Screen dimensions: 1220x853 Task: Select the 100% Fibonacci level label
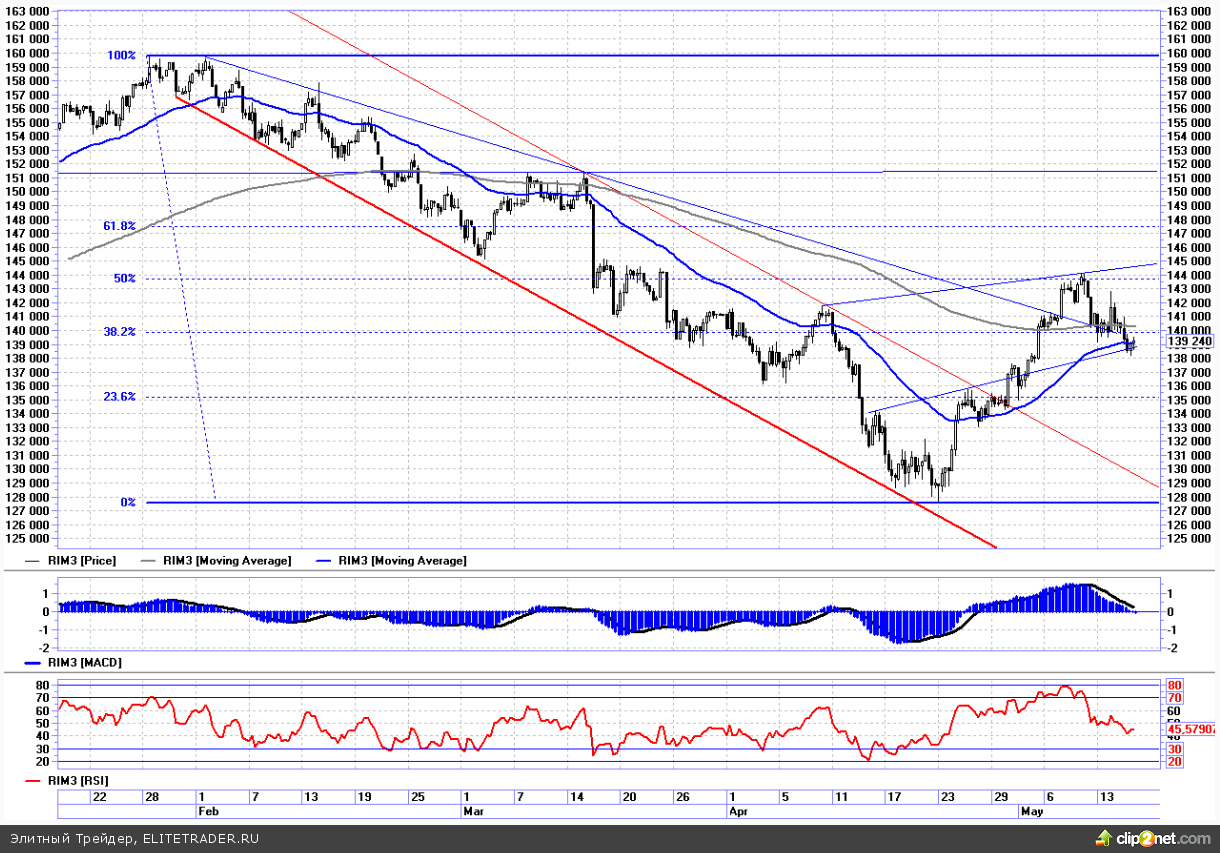click(121, 55)
